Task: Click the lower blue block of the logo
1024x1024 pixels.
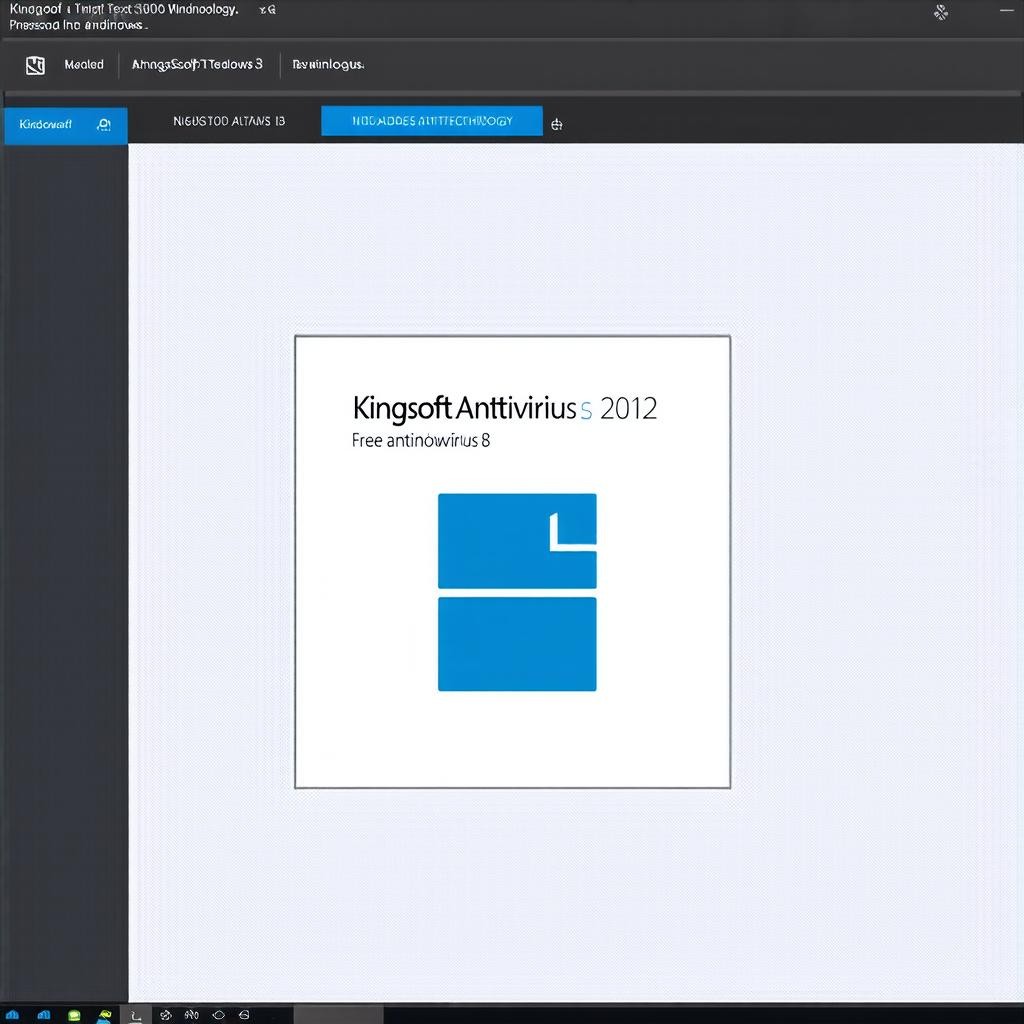Action: pos(517,644)
